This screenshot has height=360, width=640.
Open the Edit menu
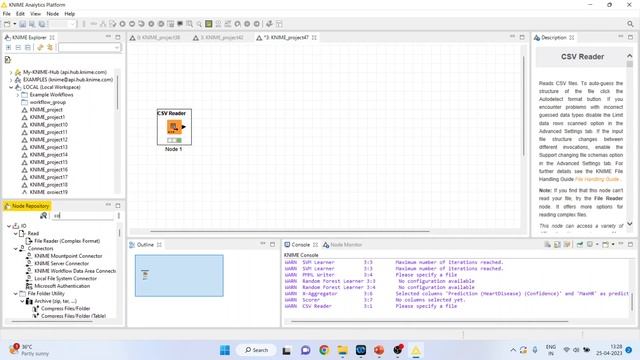[x=20, y=13]
